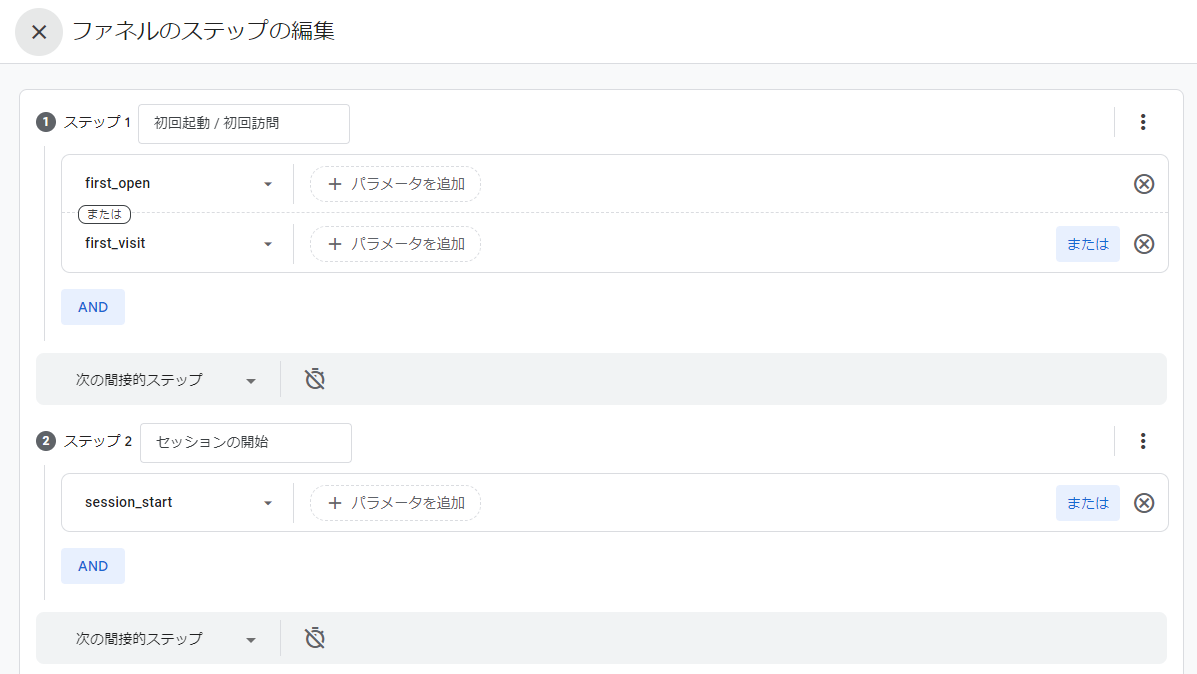
Task: Edit the Step 2 name field セッションの開始
Action: click(245, 442)
